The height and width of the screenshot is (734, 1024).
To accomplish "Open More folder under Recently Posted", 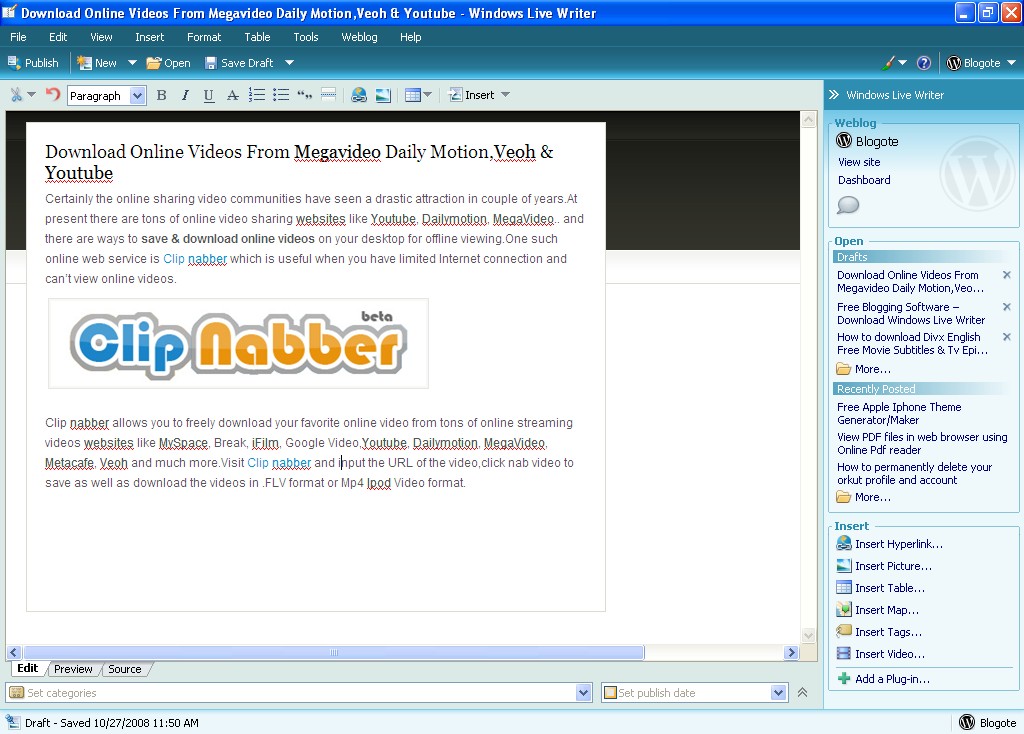I will tap(863, 497).
